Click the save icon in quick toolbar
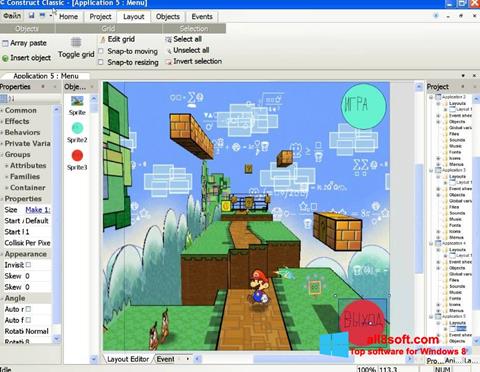Screen dimensions: 480x372 pyautogui.click(x=32, y=15)
